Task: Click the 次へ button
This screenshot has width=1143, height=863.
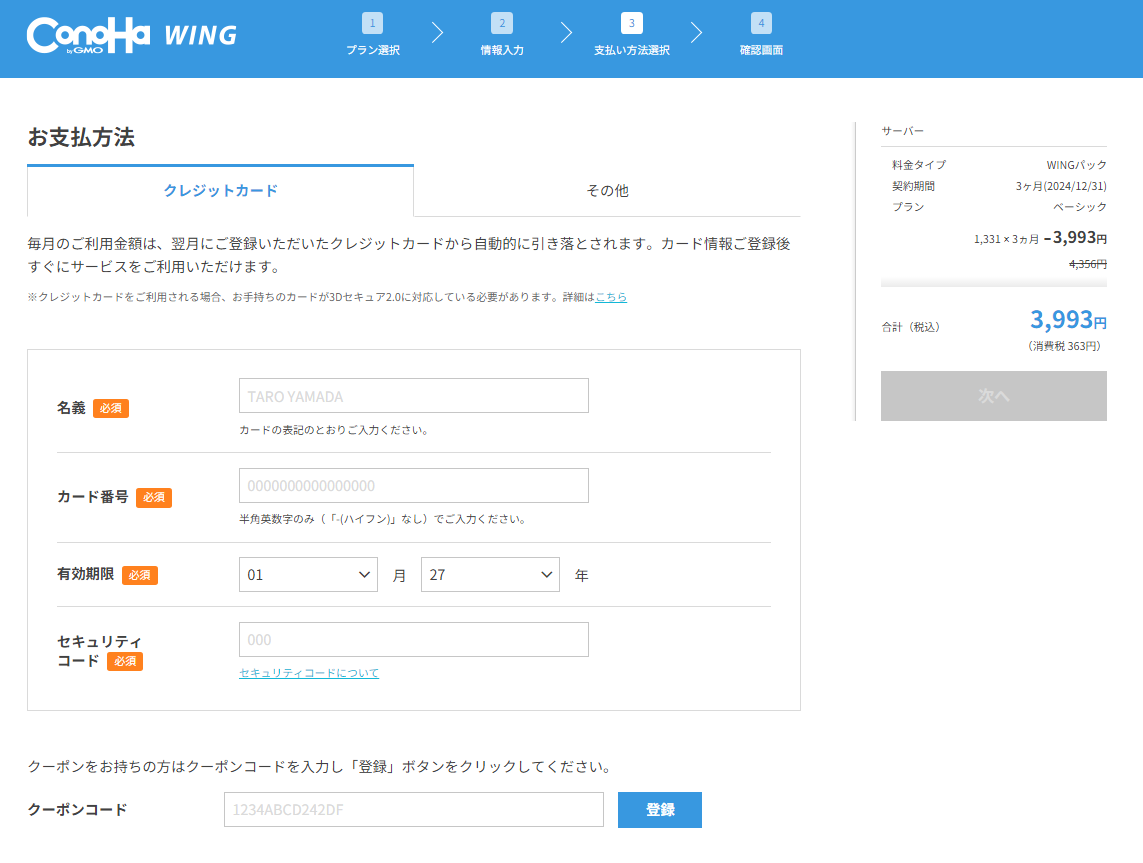Action: click(993, 396)
